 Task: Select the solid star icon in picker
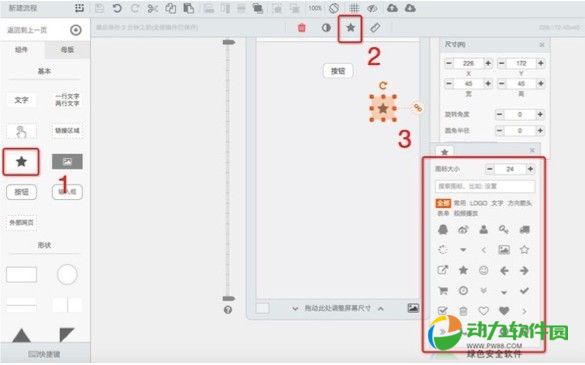pyautogui.click(x=463, y=270)
